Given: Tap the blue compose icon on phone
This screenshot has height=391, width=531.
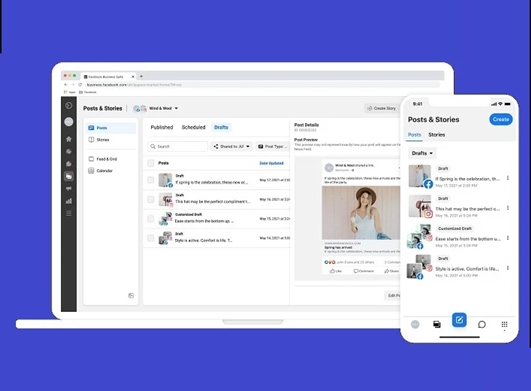Looking at the screenshot, I should tap(459, 320).
